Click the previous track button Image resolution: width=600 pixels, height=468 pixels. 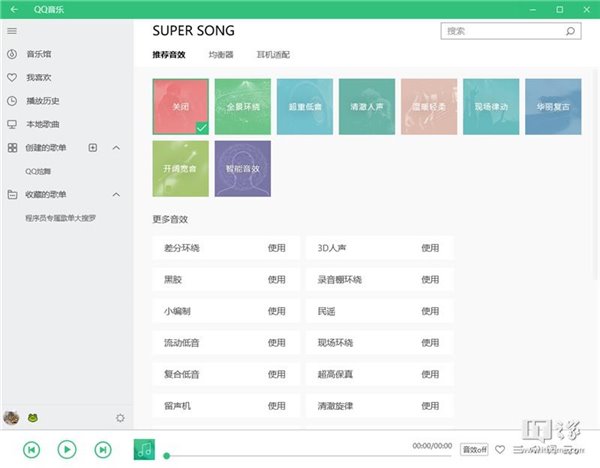coord(31,450)
